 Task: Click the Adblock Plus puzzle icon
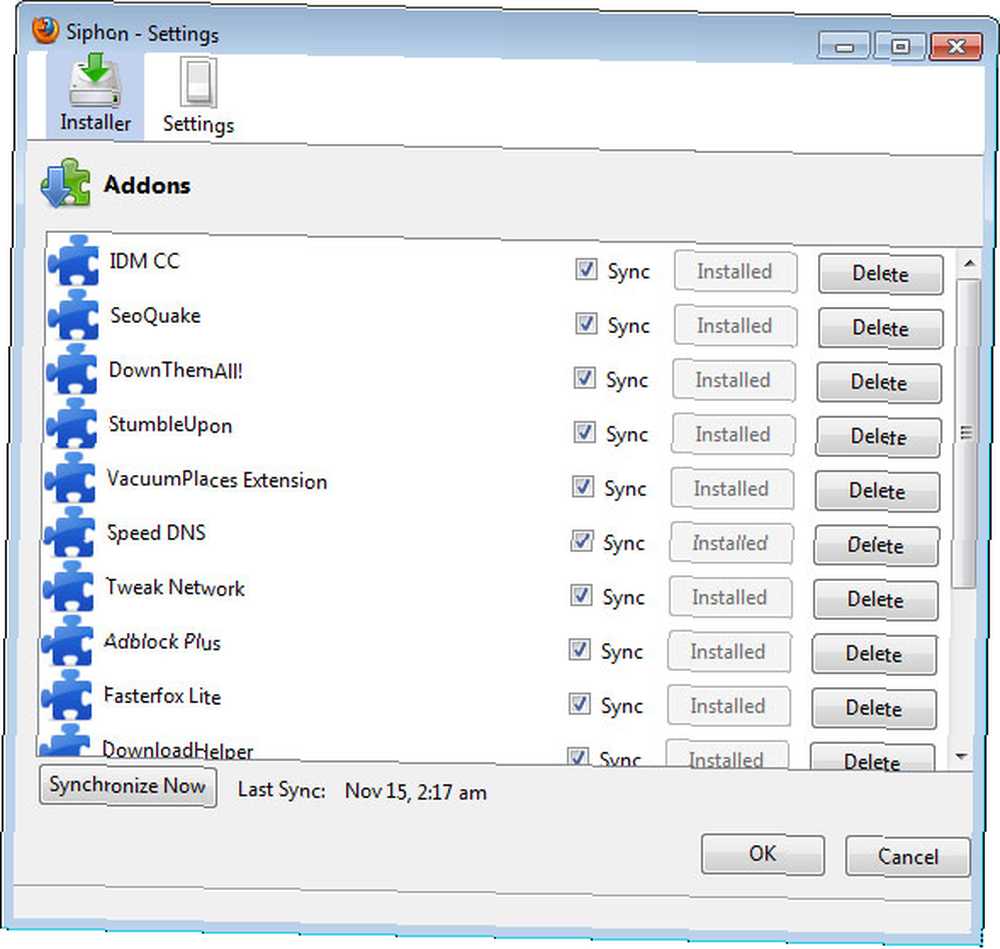[x=68, y=640]
